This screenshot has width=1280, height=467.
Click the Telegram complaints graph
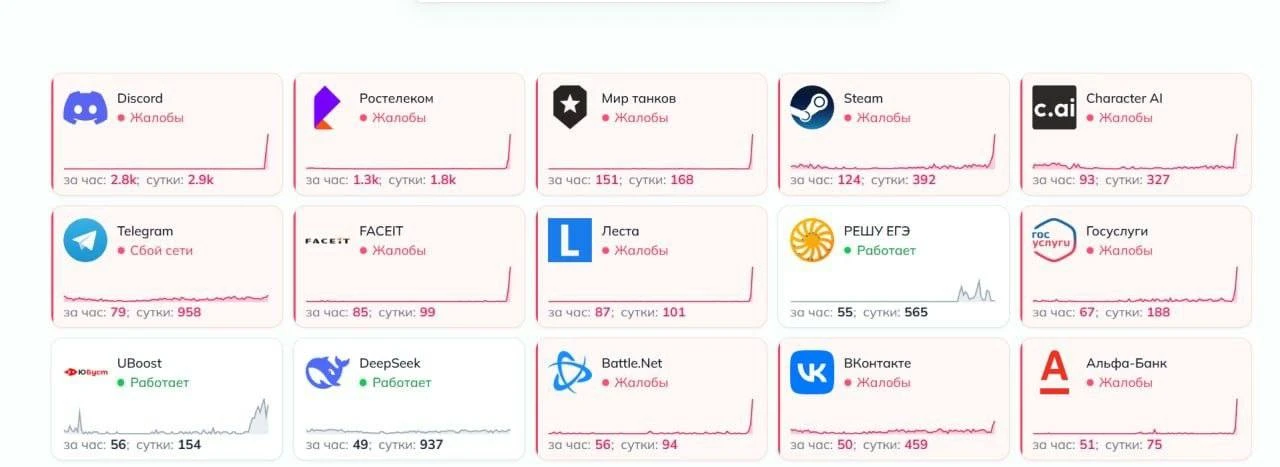pyautogui.click(x=166, y=296)
